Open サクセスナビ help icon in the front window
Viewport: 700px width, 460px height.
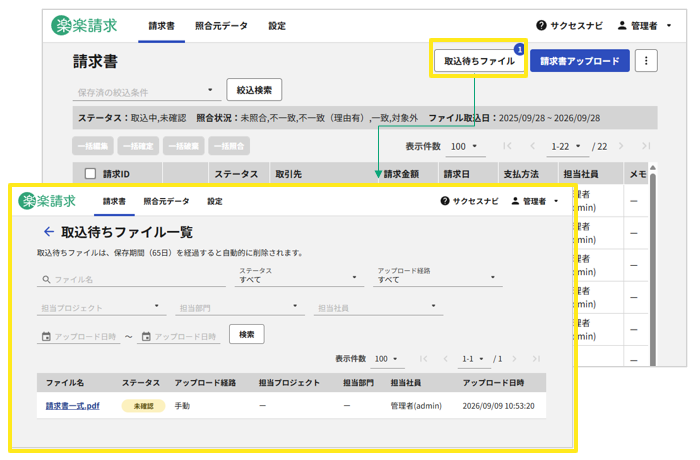click(x=445, y=201)
